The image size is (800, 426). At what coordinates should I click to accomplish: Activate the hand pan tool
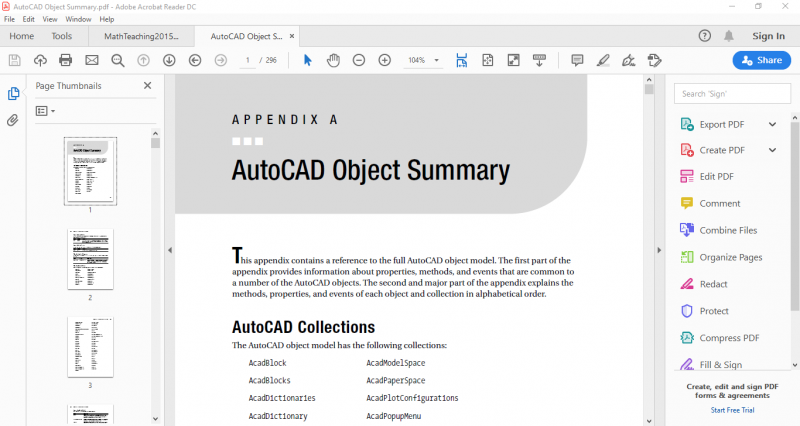(333, 60)
